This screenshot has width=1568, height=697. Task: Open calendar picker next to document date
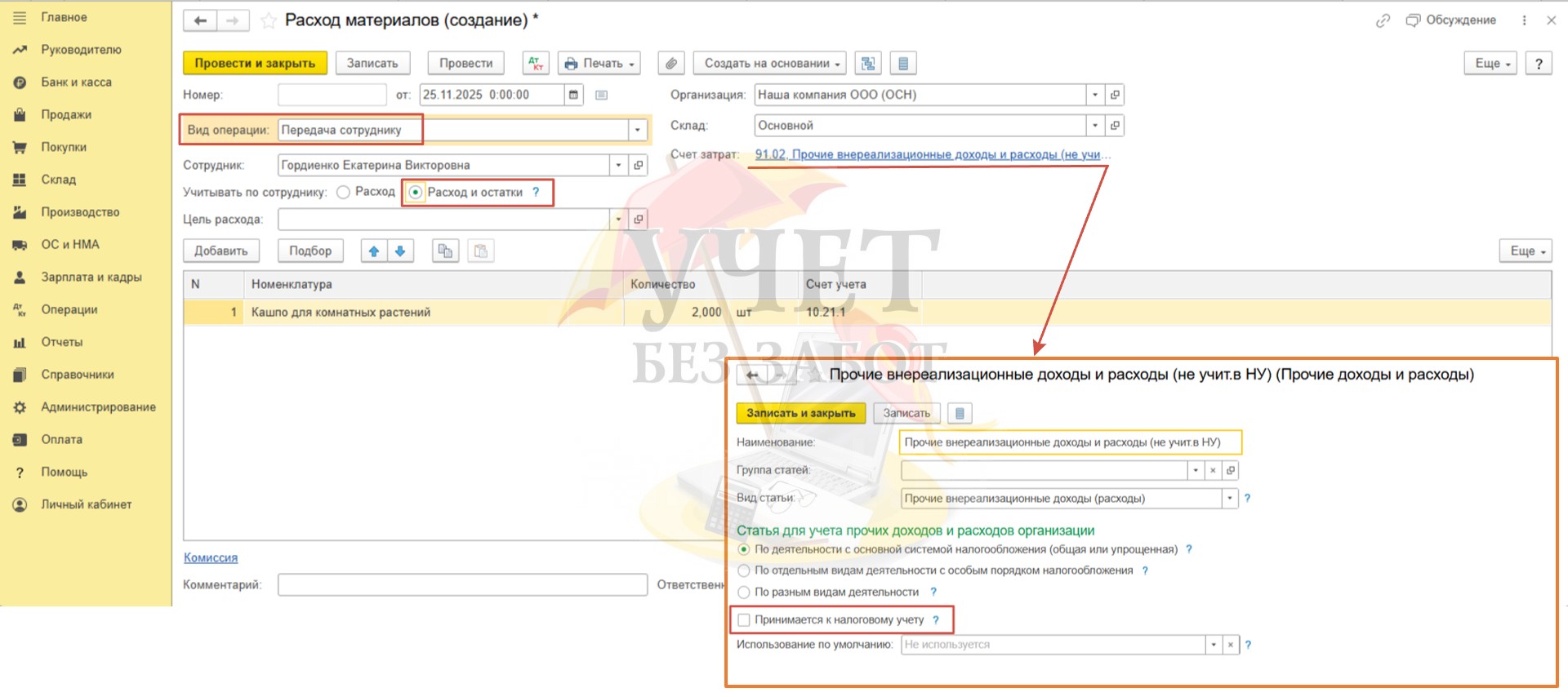[573, 95]
